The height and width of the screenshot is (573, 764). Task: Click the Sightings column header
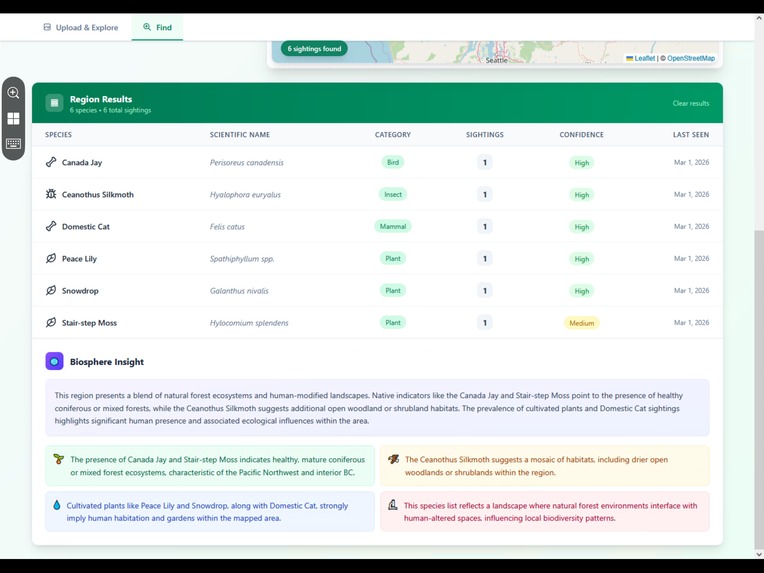[485, 134]
